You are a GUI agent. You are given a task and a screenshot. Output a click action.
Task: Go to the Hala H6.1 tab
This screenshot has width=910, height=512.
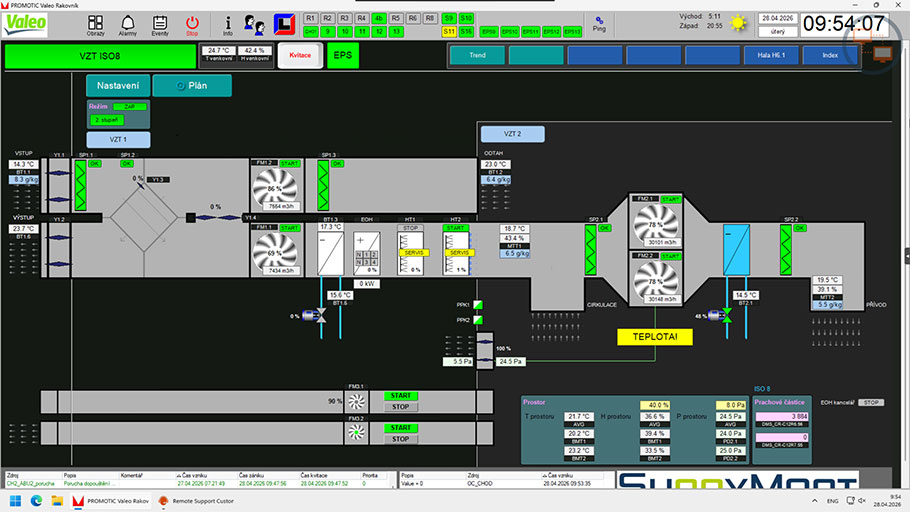tap(771, 55)
